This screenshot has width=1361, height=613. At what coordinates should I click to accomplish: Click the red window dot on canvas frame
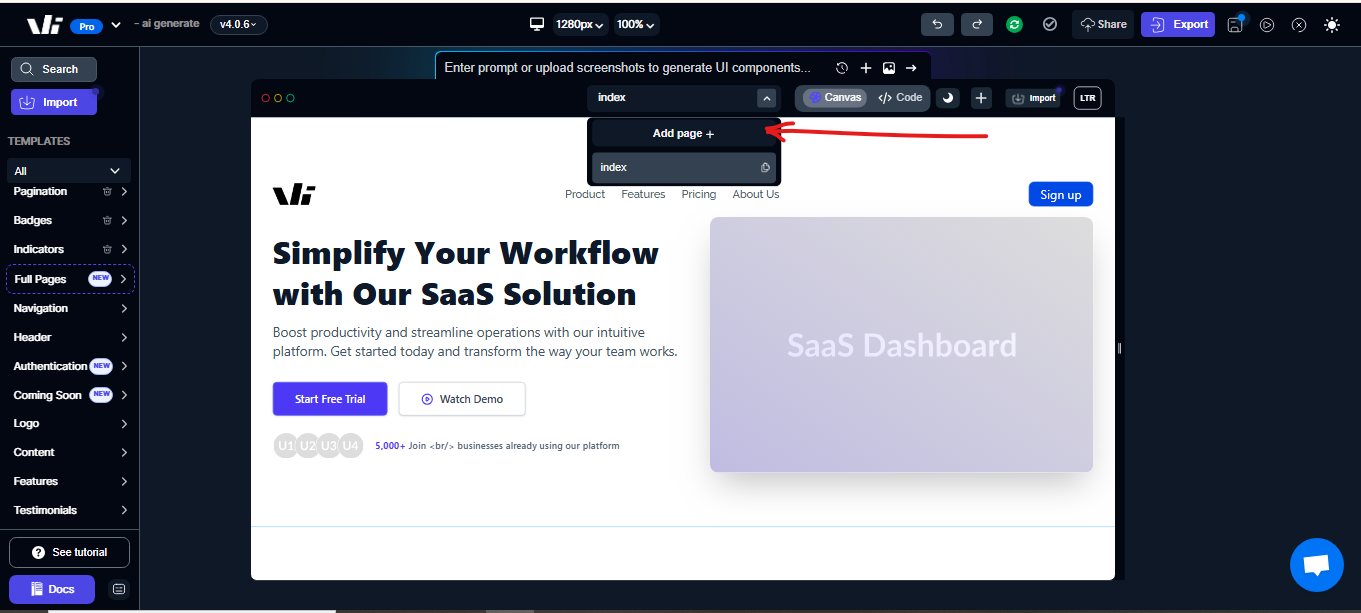pyautogui.click(x=266, y=98)
